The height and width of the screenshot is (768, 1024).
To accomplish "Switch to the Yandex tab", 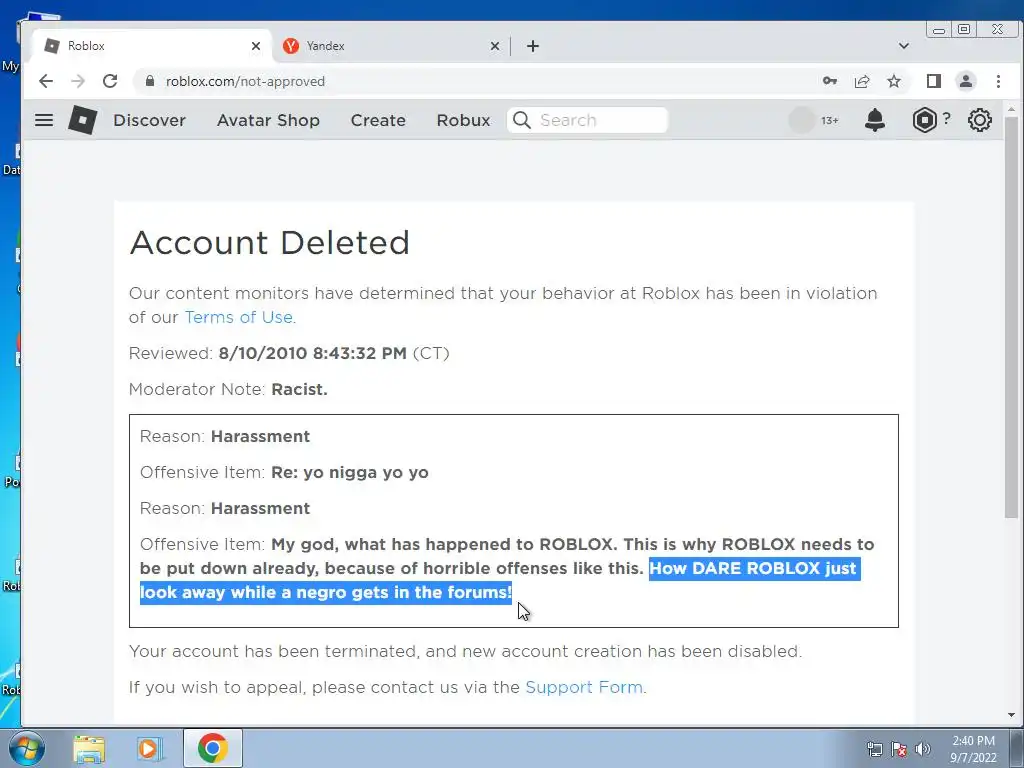I will (x=391, y=46).
